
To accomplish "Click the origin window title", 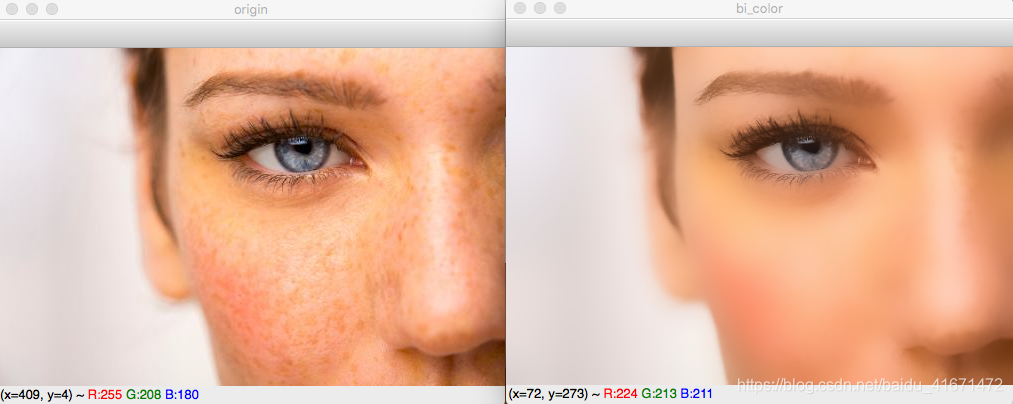I will point(251,10).
